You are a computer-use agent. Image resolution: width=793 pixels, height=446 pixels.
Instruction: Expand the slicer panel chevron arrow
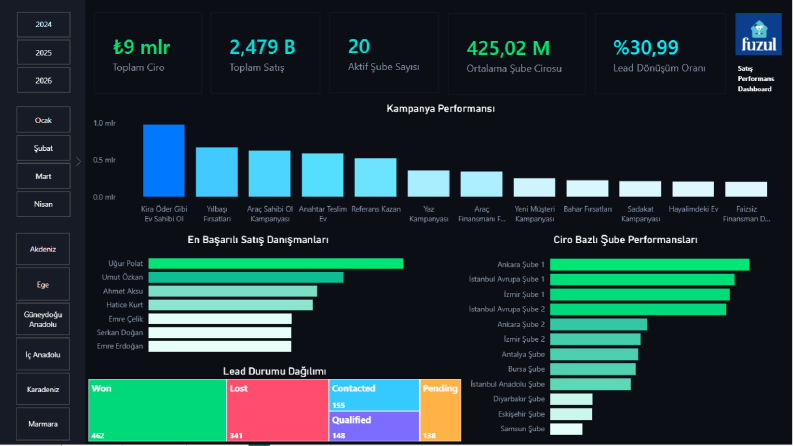[78, 162]
